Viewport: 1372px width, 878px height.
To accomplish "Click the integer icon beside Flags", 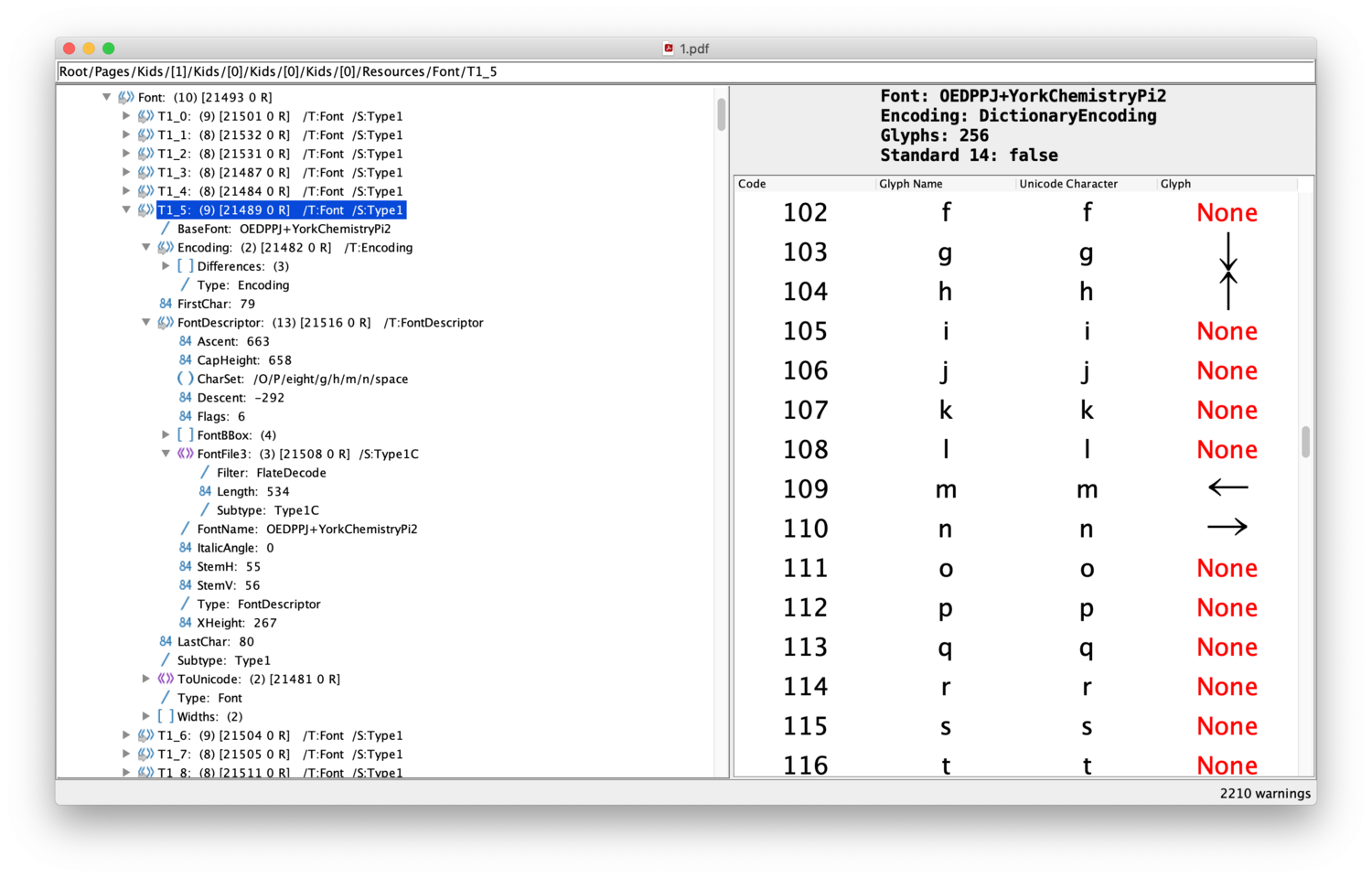I will click(x=186, y=416).
